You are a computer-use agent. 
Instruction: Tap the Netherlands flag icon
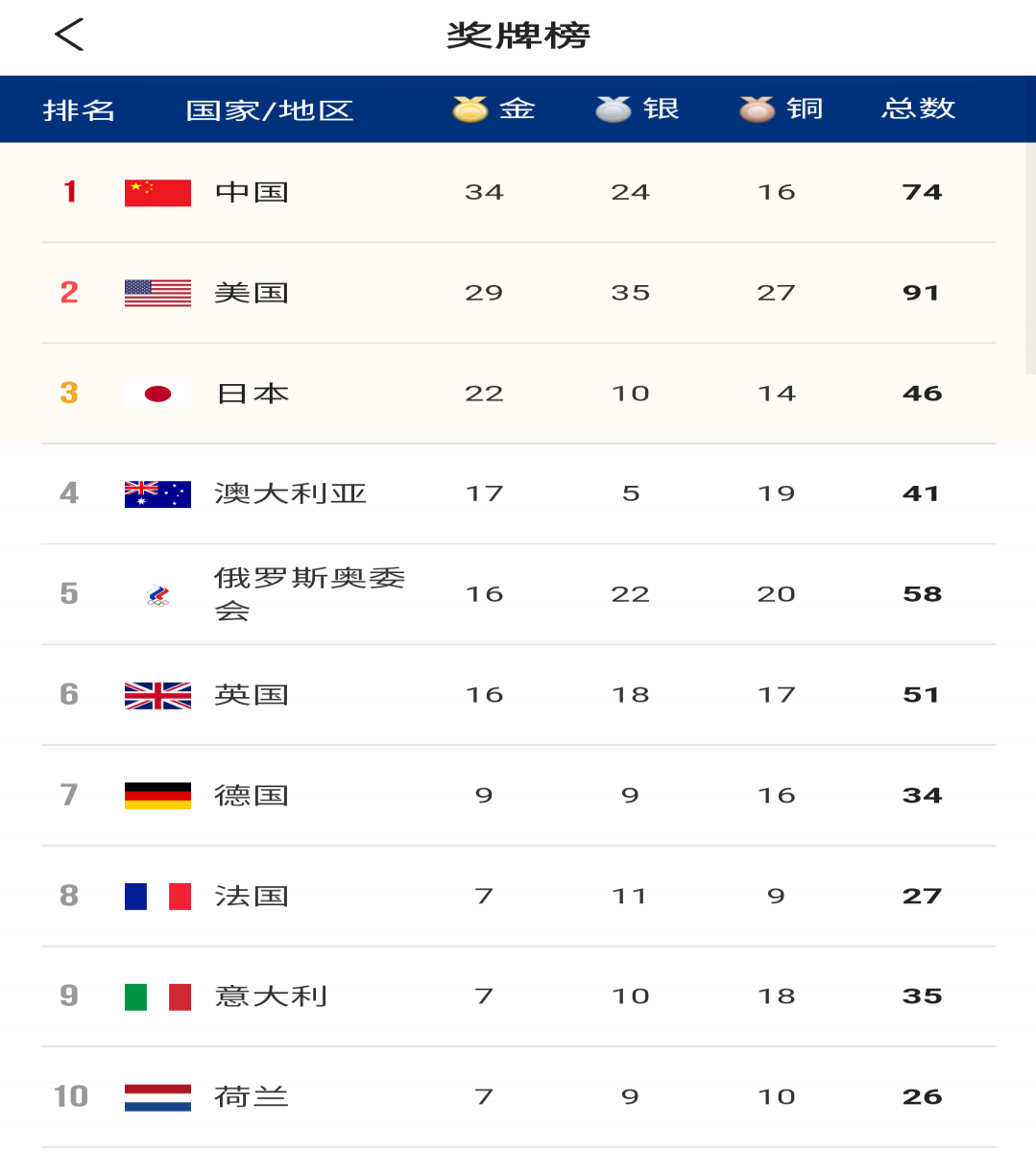pos(157,1097)
